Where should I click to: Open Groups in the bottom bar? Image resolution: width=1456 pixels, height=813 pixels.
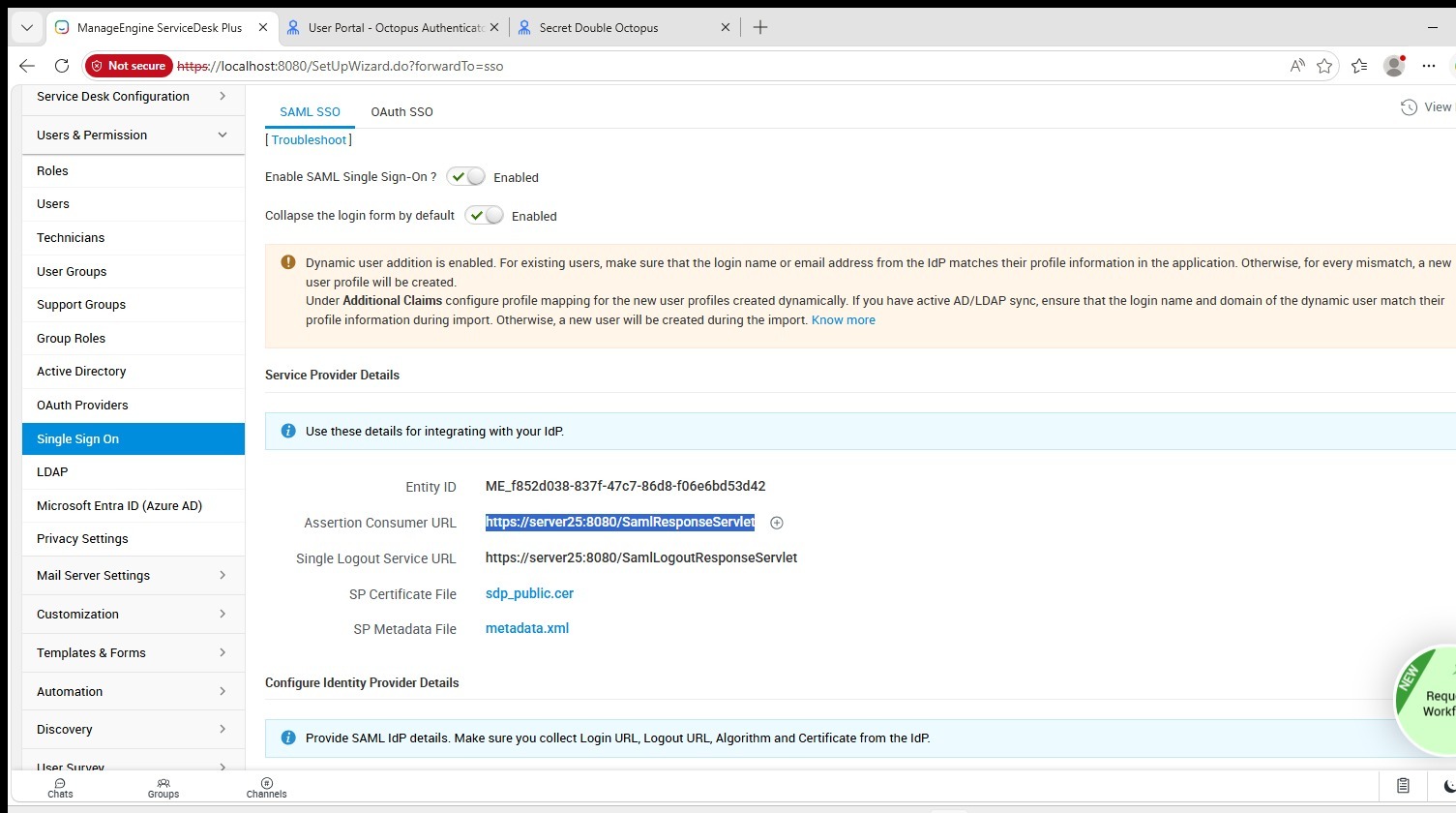point(163,788)
